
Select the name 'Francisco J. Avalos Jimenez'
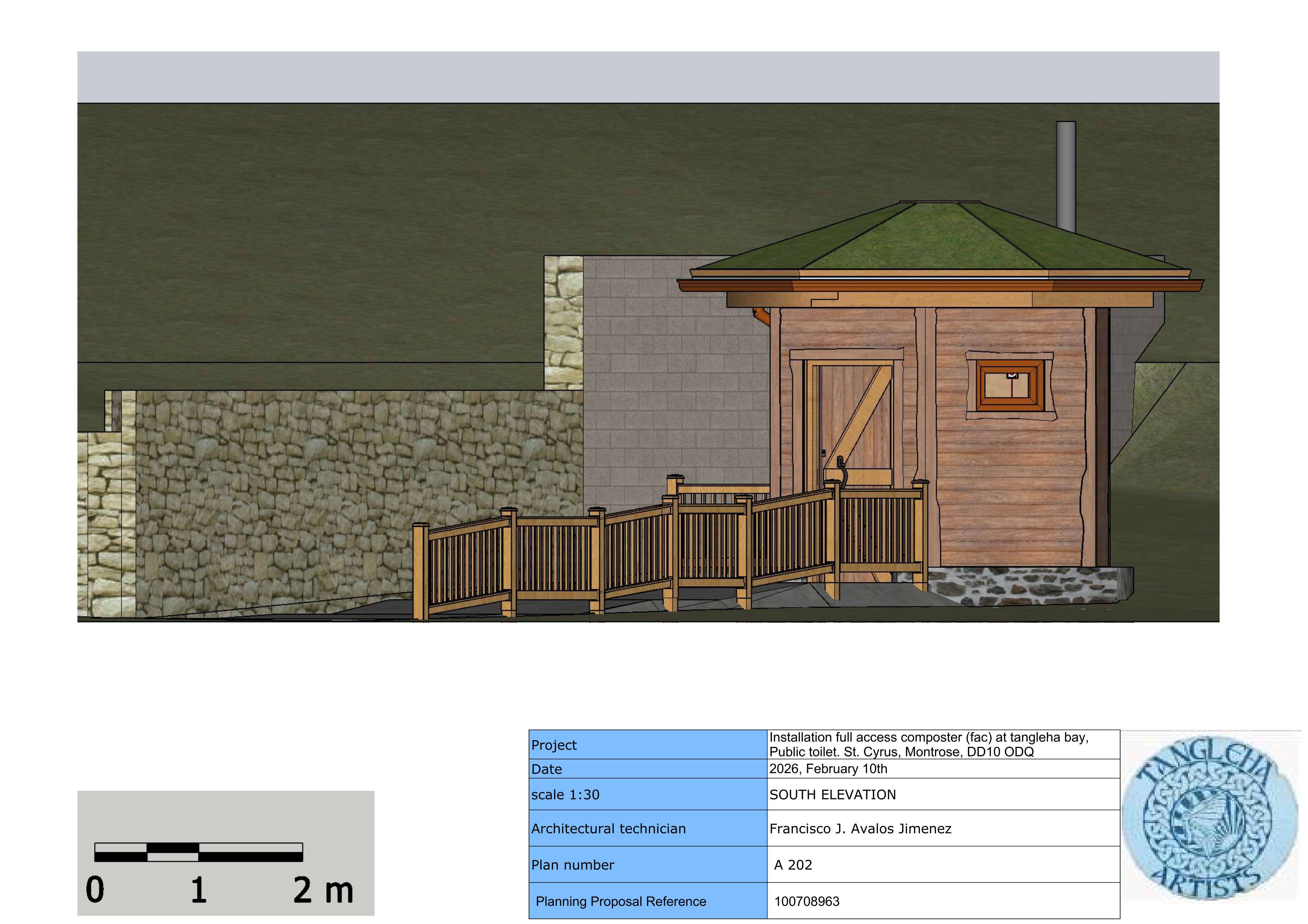(860, 829)
